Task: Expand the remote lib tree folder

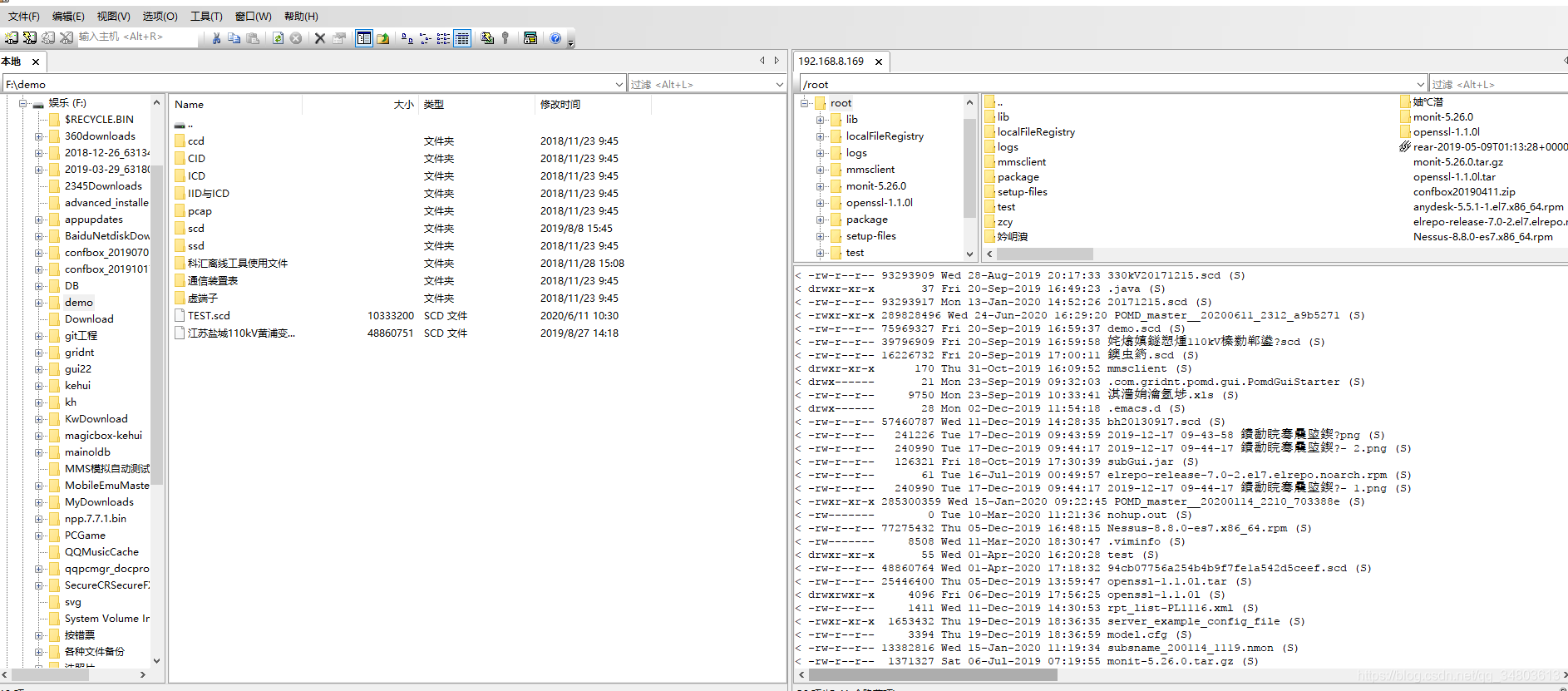Action: [821, 120]
